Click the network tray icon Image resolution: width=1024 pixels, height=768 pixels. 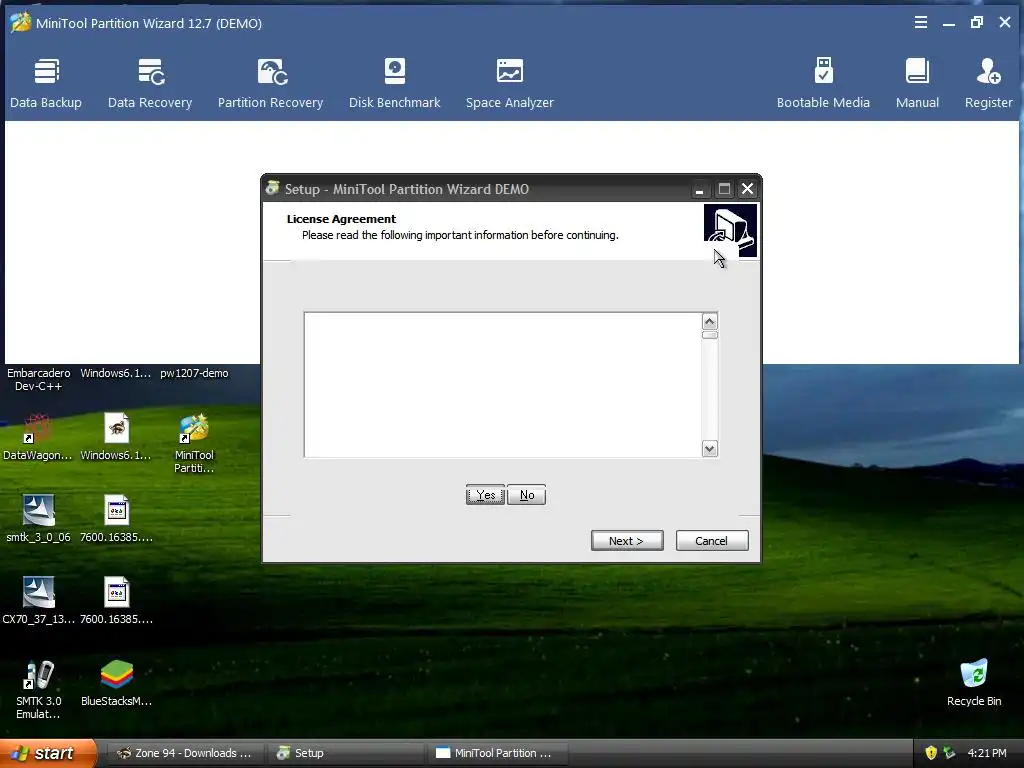click(949, 753)
